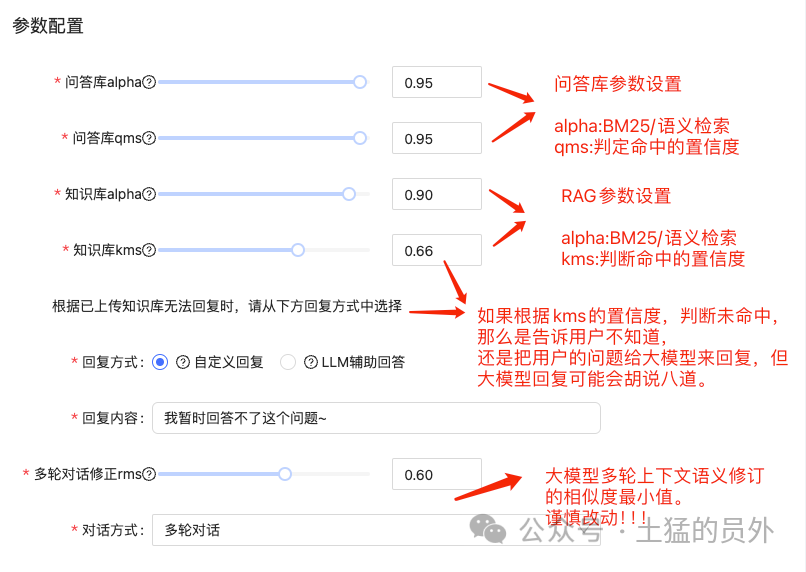
Task: Select the 自定义回复 radio button
Action: pos(160,362)
